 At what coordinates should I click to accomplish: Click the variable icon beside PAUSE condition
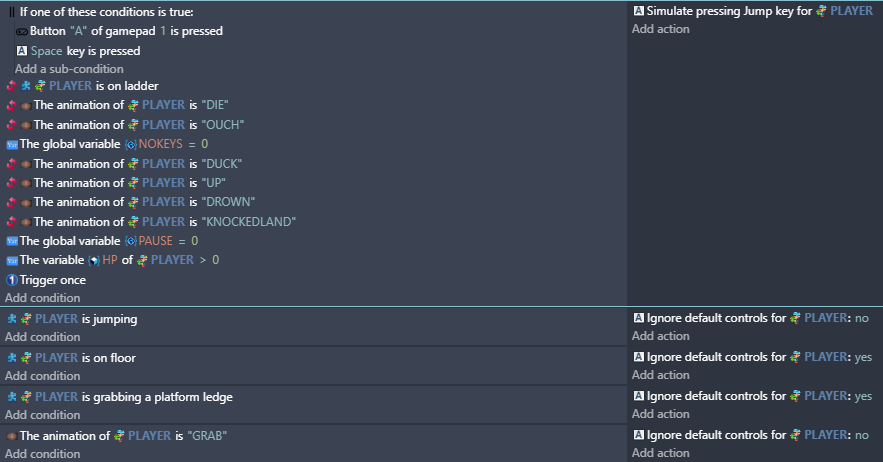pyautogui.click(x=12, y=242)
